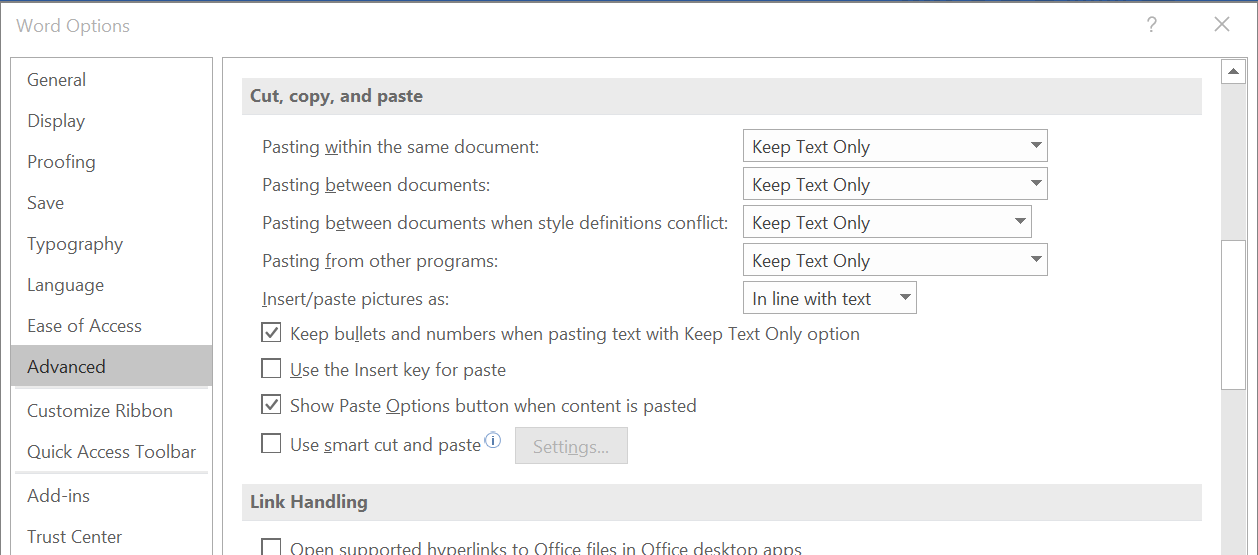Open Pasting from other programs dropdown
This screenshot has width=1258, height=555.
point(895,260)
